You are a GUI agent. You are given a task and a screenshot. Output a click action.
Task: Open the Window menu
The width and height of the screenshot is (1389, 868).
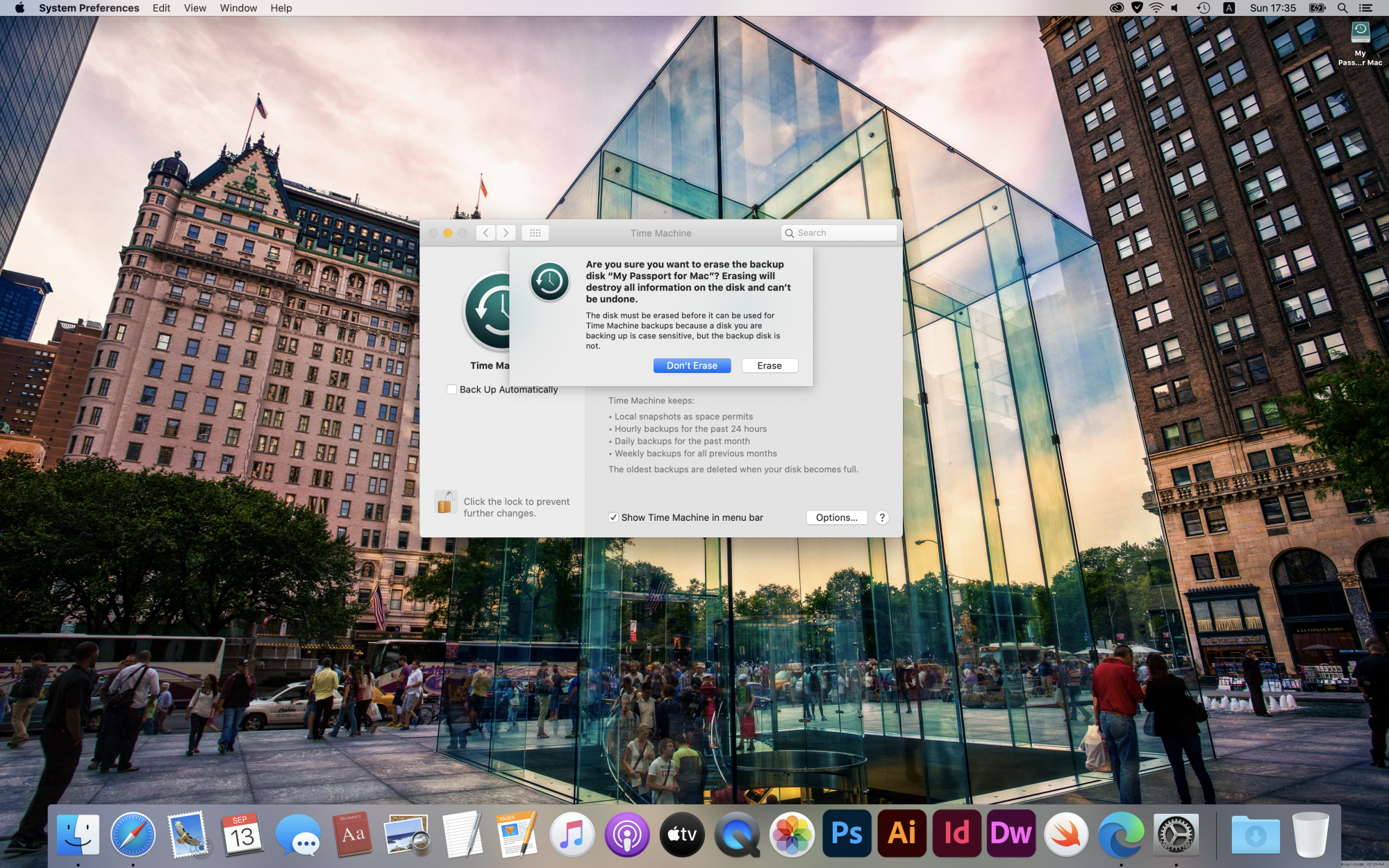tap(238, 8)
